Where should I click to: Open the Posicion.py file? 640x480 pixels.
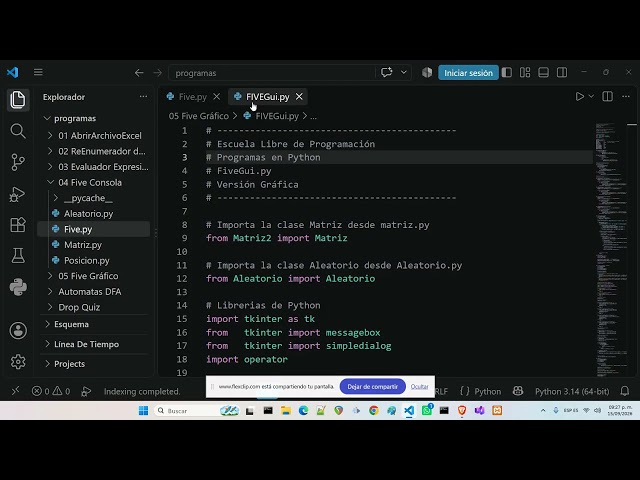coord(87,260)
